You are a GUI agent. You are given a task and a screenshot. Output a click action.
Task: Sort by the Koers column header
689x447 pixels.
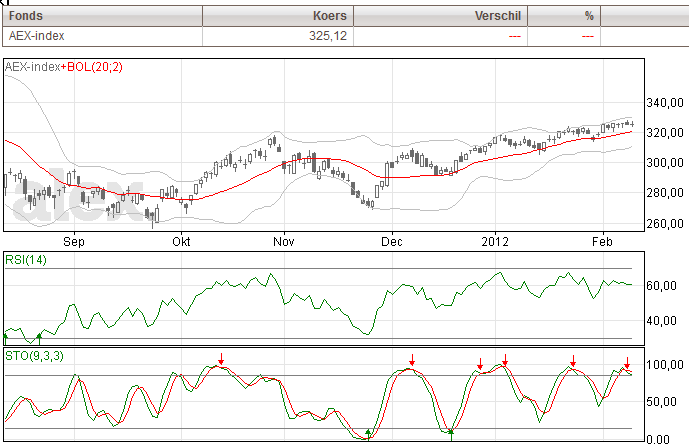278,16
